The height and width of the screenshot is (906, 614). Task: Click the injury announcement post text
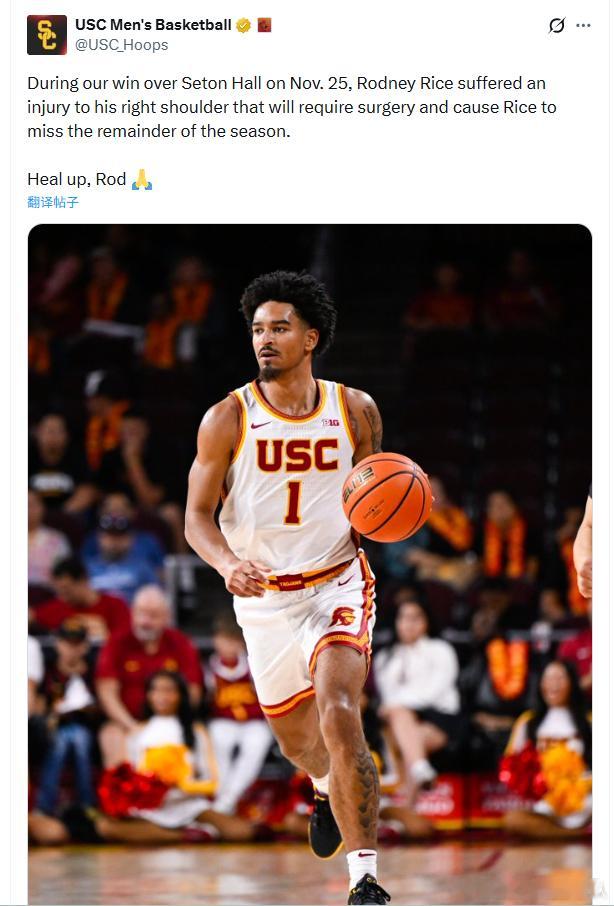point(292,107)
